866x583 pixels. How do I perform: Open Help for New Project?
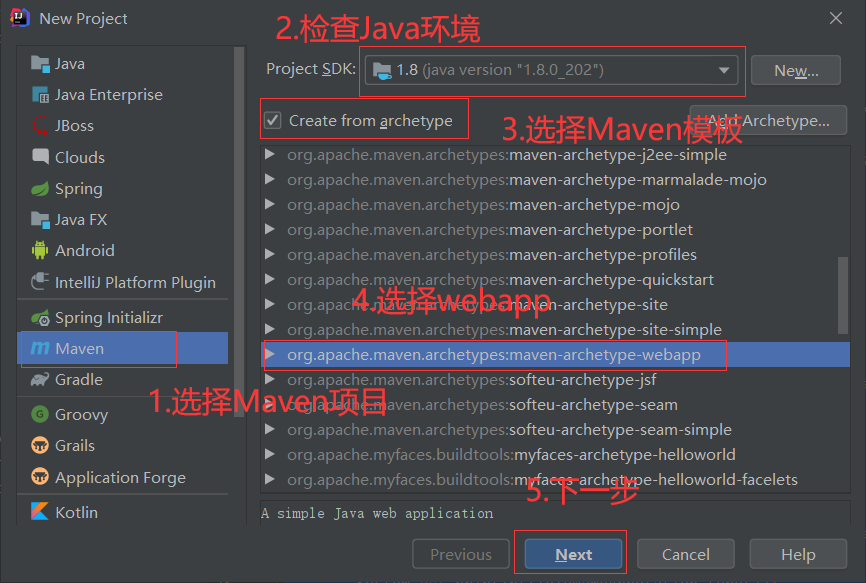(798, 554)
